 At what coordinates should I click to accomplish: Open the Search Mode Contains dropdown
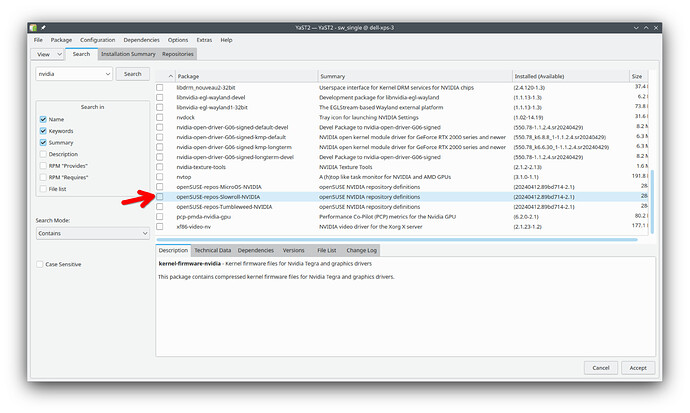point(92,233)
